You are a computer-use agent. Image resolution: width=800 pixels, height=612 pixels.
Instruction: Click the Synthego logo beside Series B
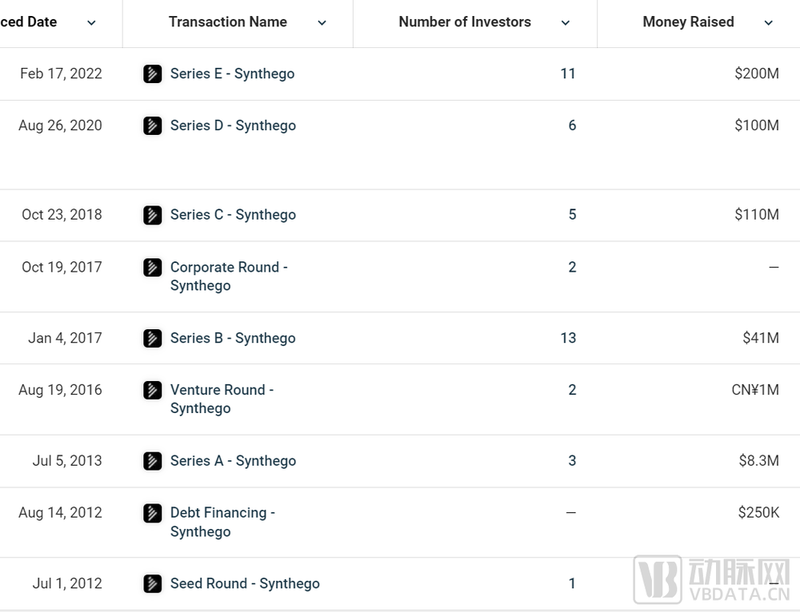153,338
